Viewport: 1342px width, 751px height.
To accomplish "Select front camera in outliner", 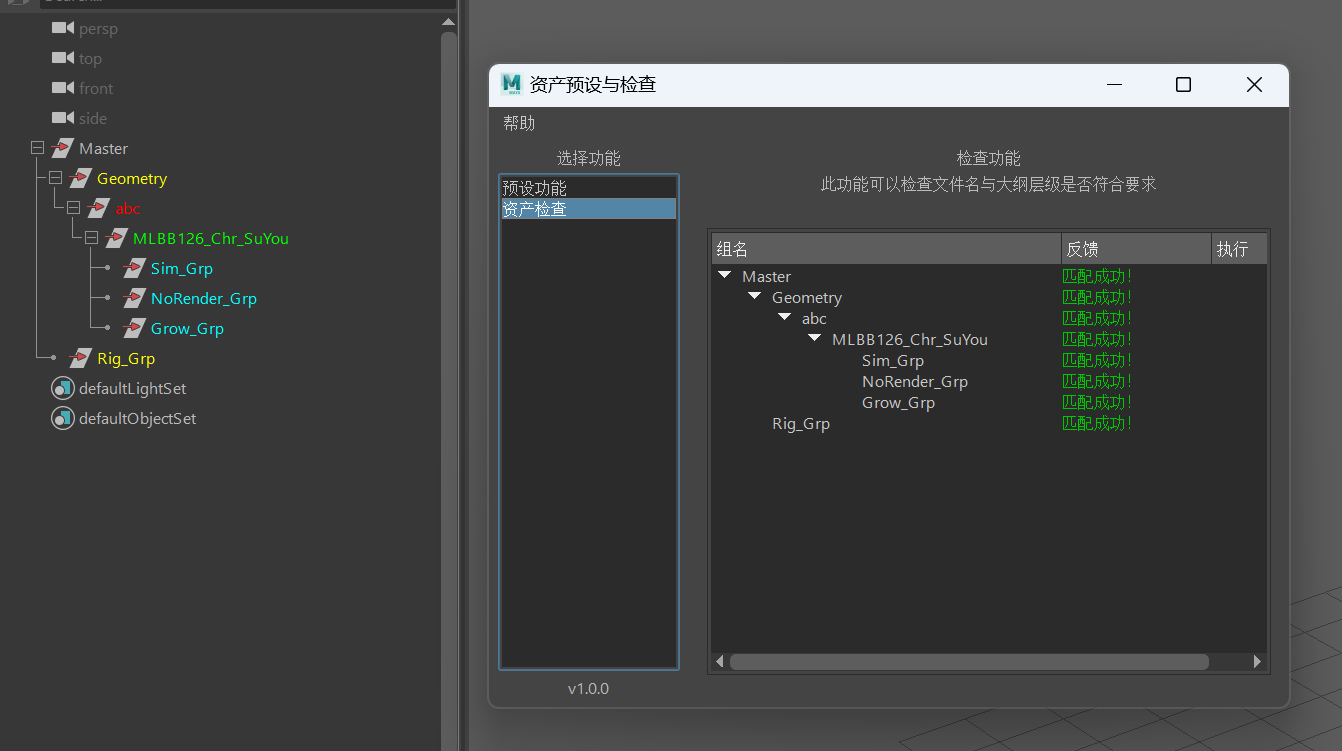I will pyautogui.click(x=96, y=88).
